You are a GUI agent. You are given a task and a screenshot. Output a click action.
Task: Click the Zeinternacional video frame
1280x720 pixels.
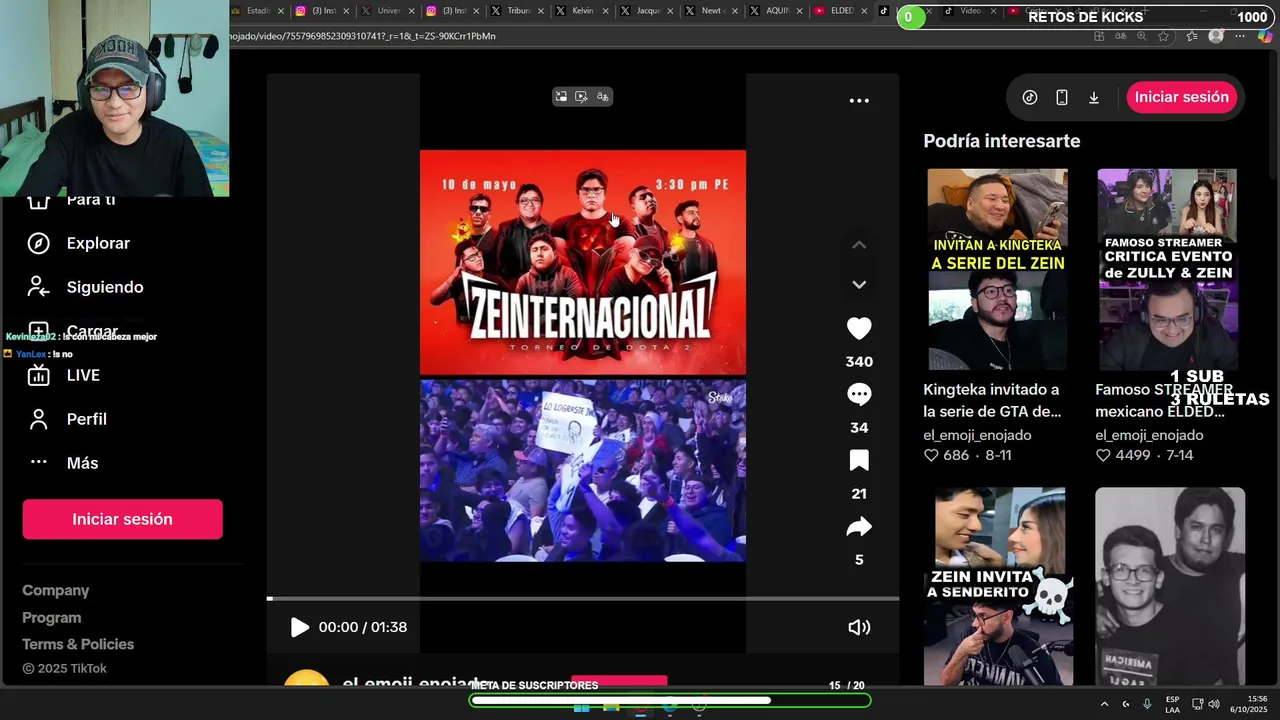tap(583, 262)
